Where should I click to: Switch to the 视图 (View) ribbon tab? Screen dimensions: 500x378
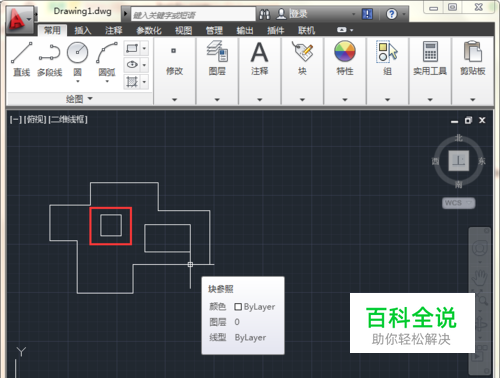183,31
